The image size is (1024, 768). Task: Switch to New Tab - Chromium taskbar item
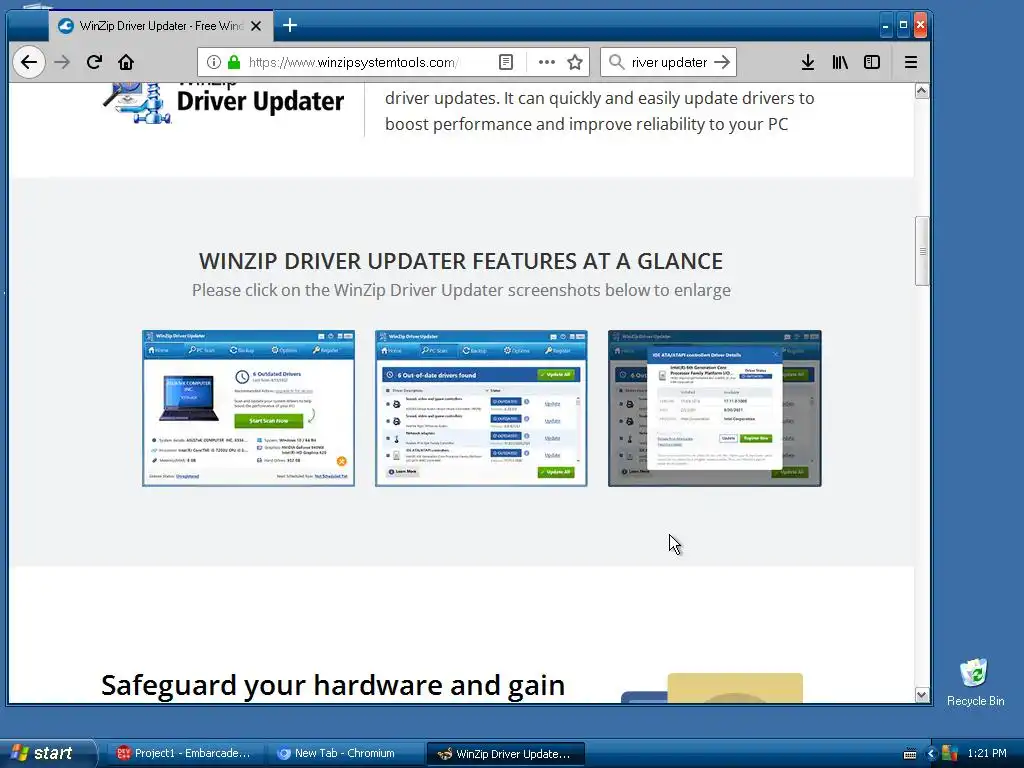(344, 753)
